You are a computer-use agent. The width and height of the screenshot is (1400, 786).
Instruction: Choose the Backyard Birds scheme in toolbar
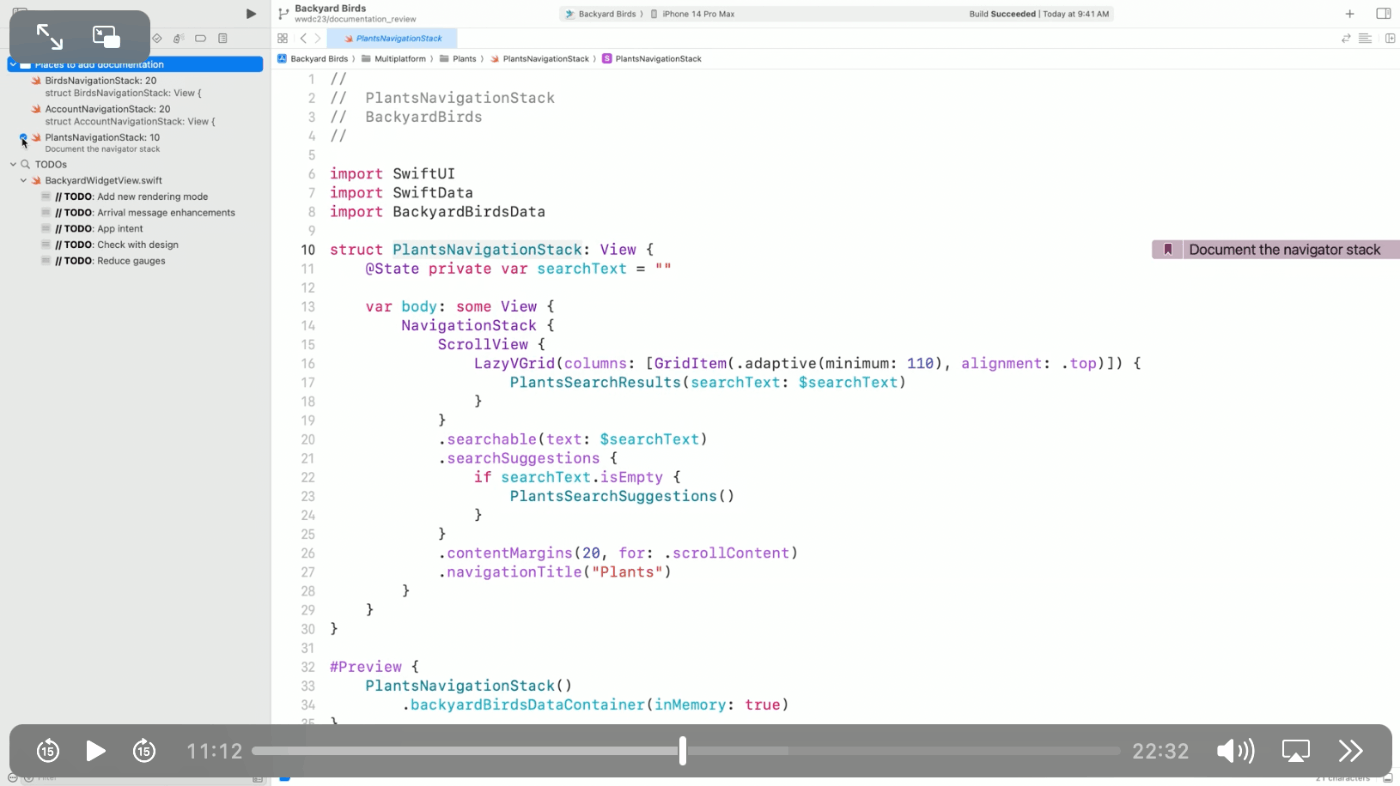tap(601, 14)
